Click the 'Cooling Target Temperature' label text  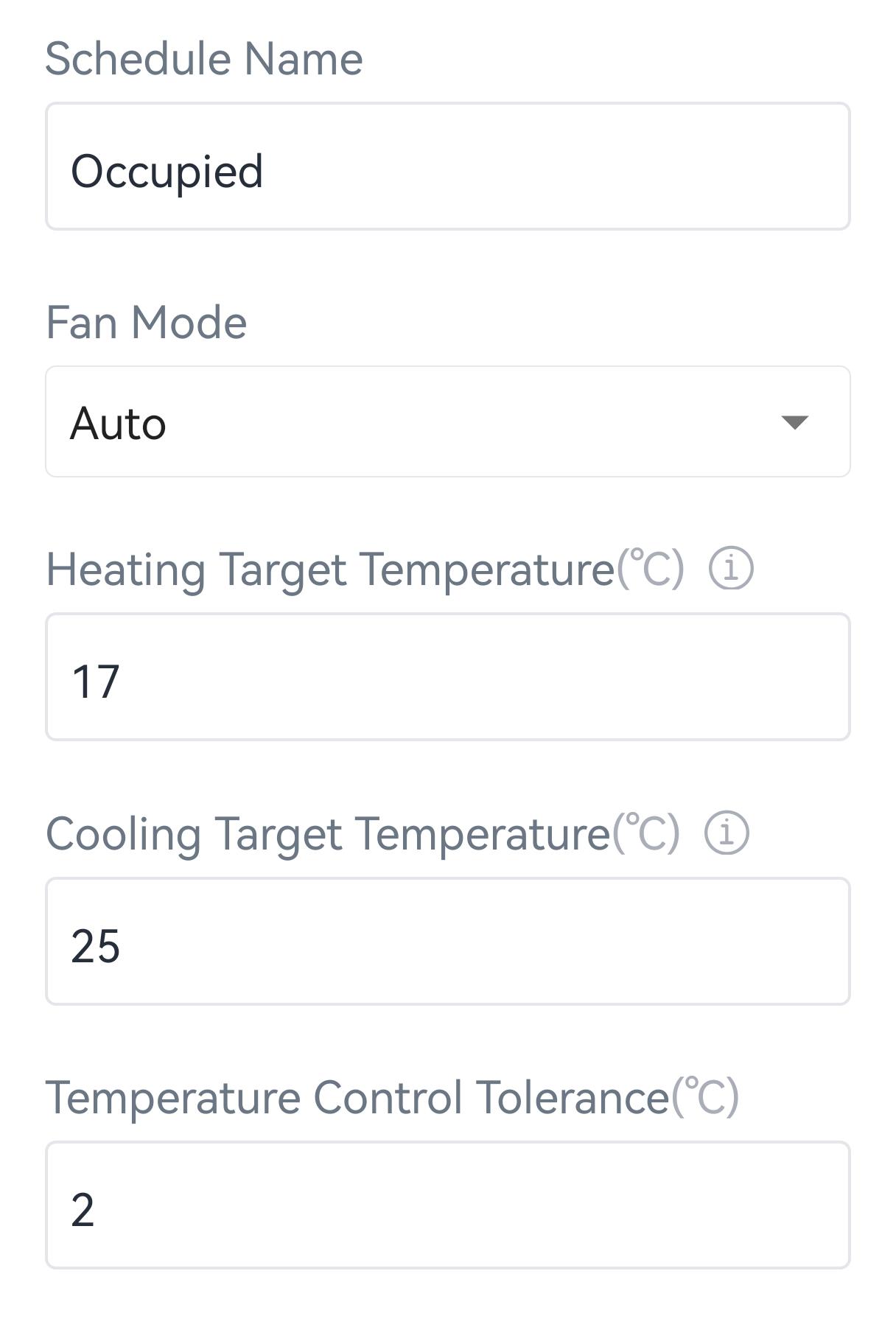[x=328, y=834]
